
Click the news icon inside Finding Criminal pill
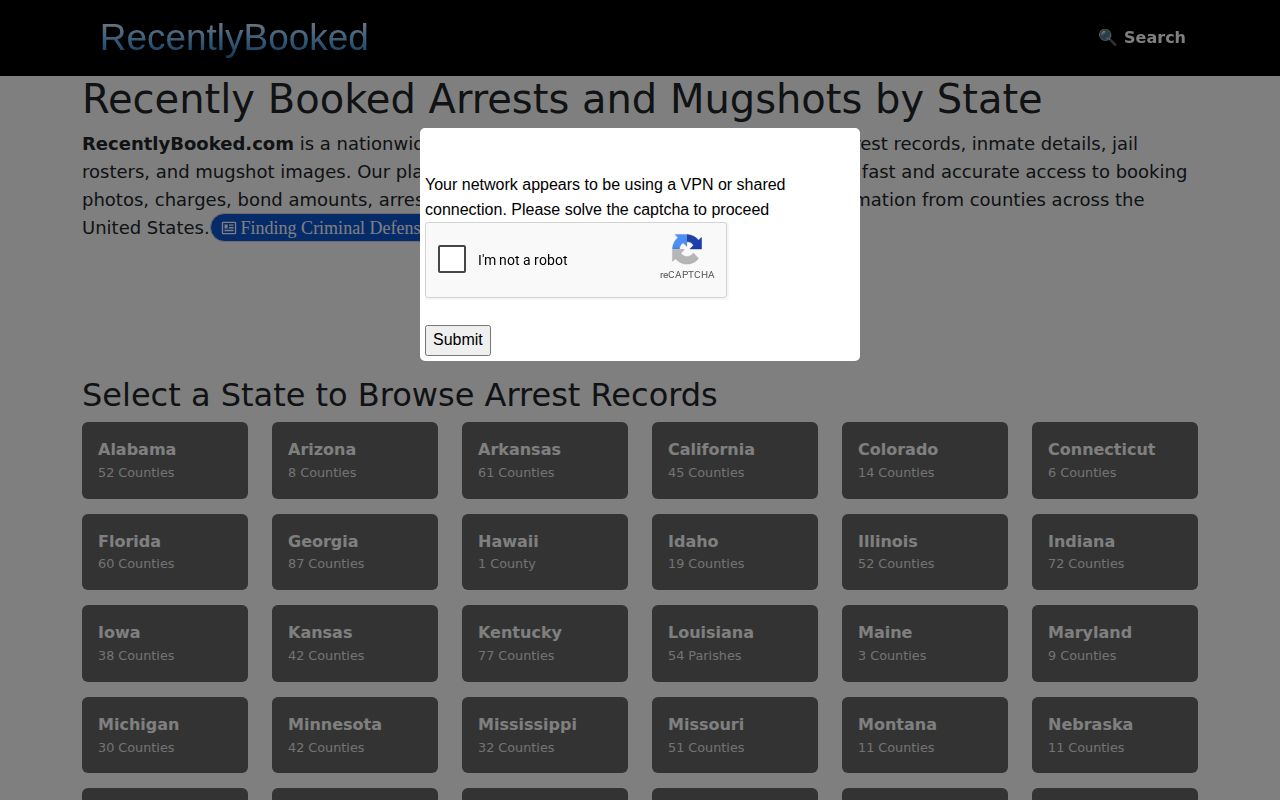pos(229,228)
